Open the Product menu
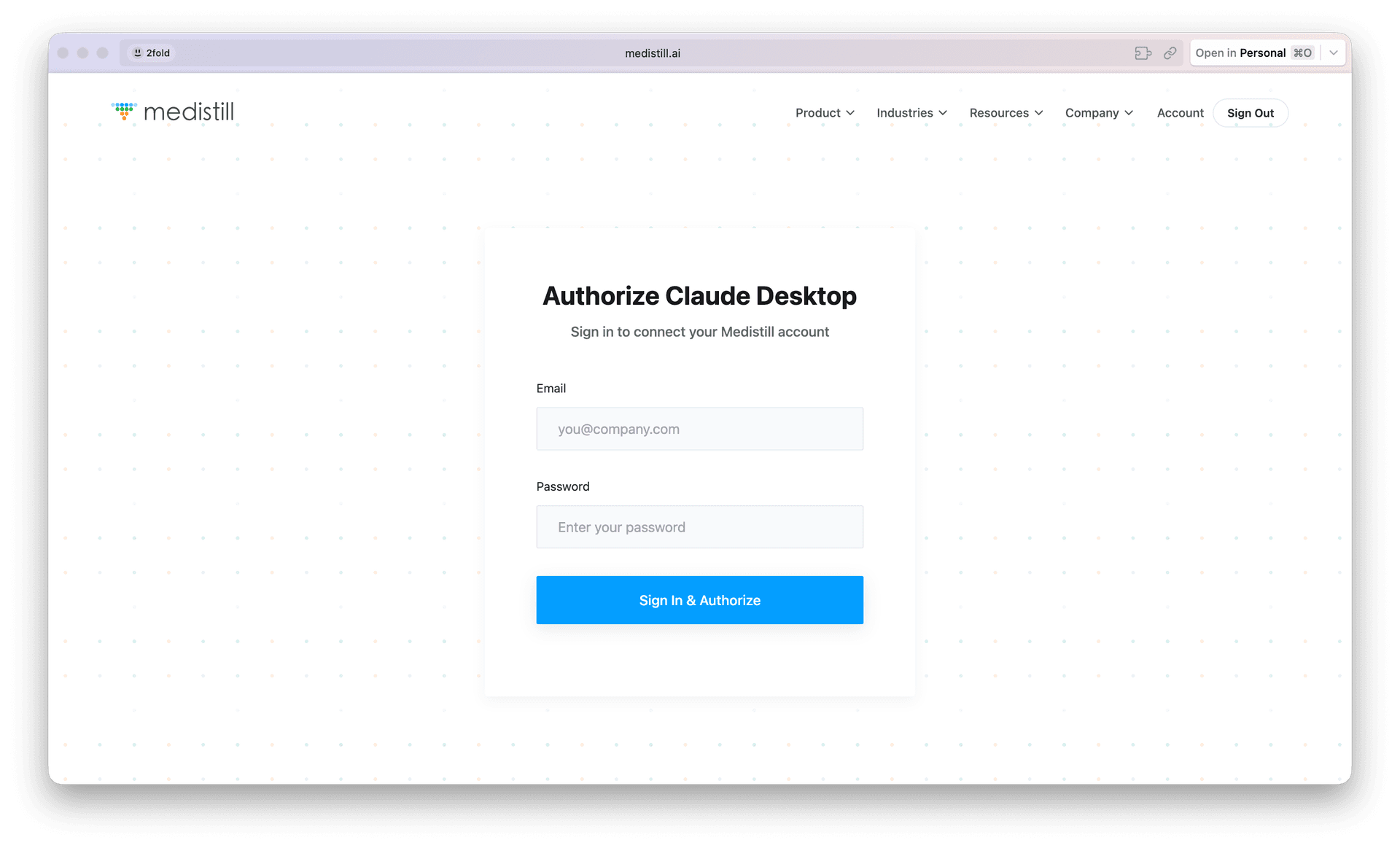1400x848 pixels. [x=825, y=113]
